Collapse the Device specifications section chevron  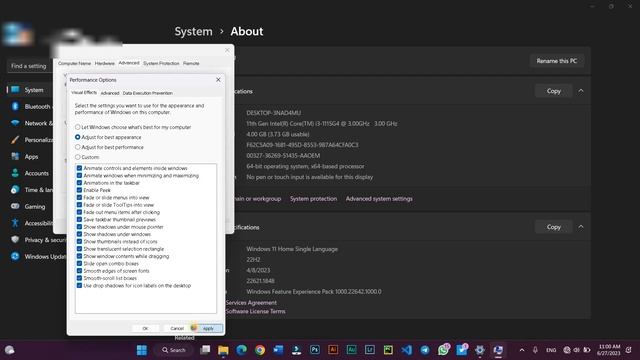tap(581, 91)
